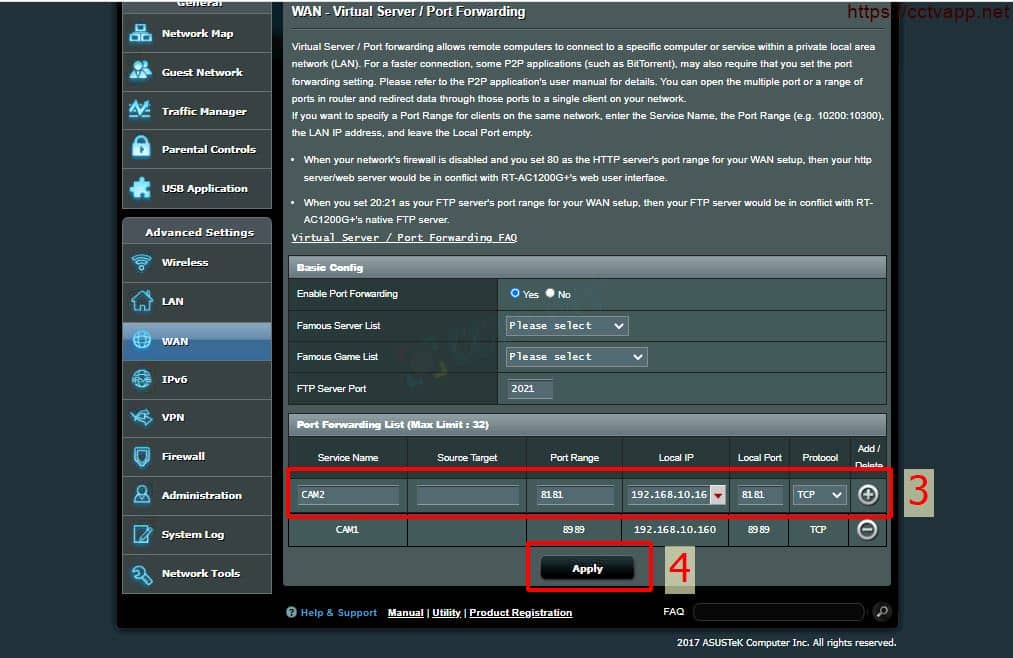Open Guest Network via its icon
Viewport: 1013px width, 658px height.
coord(141,72)
